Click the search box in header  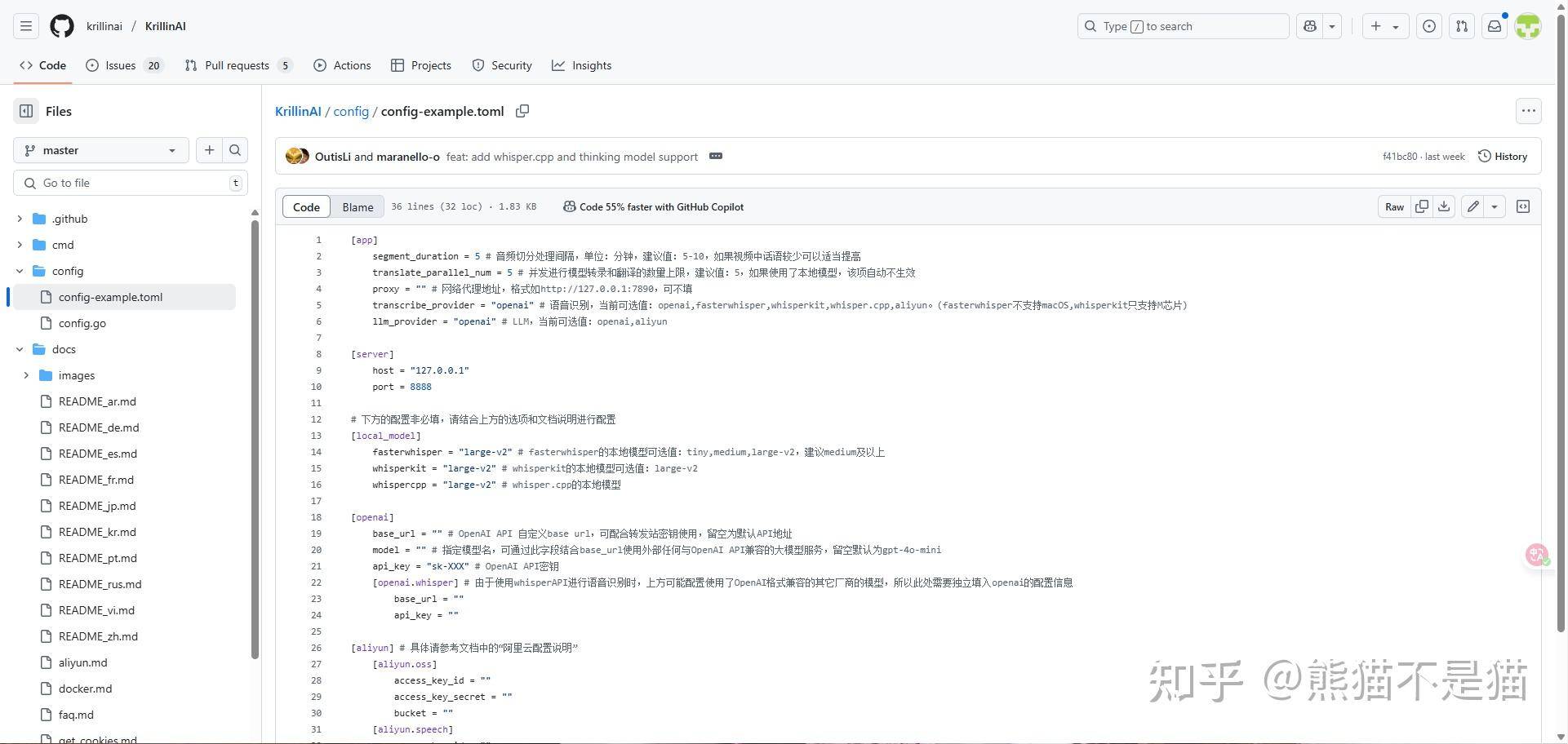1183,26
